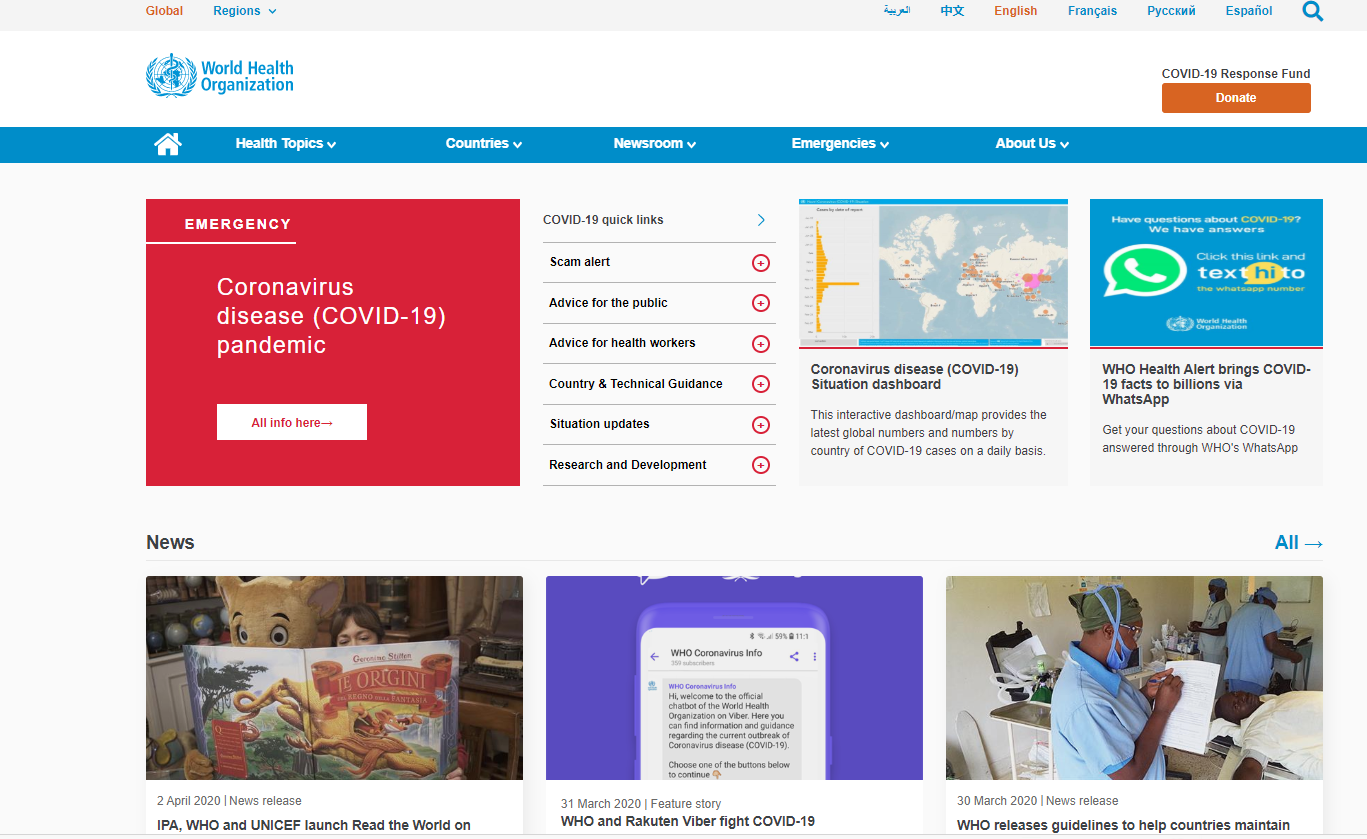Viewport: 1367px width, 839px height.
Task: Expand Country & Technical Guidance plus icon
Action: (x=760, y=384)
